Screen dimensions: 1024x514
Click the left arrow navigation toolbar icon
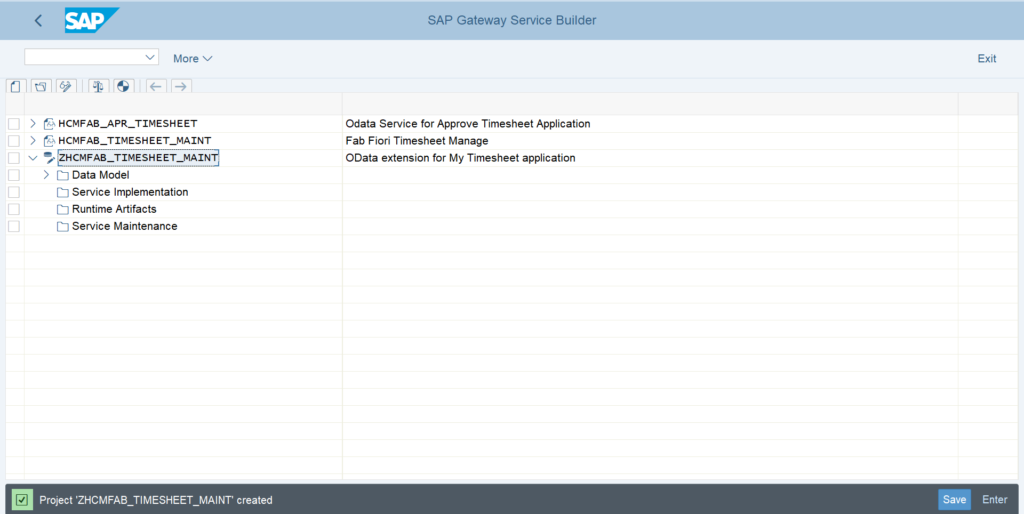pos(155,86)
